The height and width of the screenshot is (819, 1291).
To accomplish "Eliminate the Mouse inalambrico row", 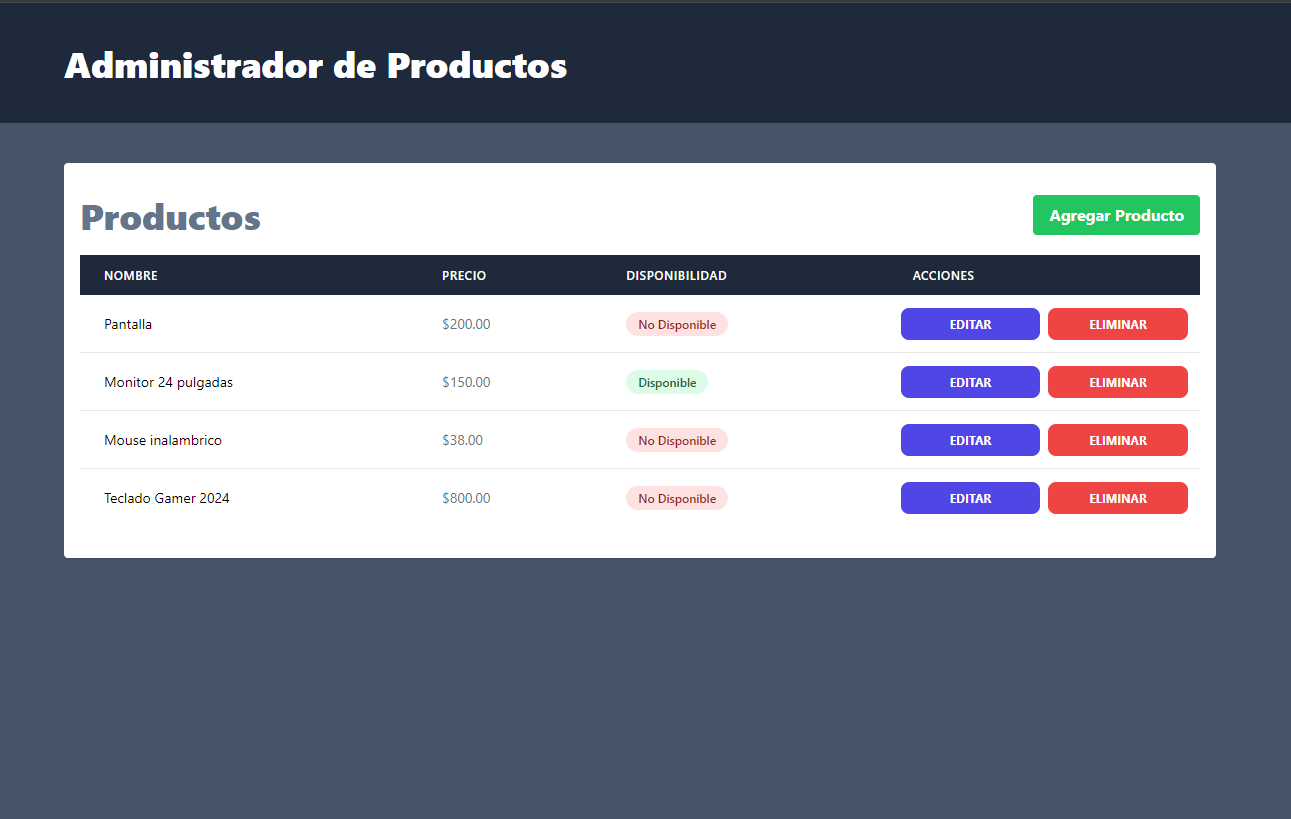I will point(1118,440).
